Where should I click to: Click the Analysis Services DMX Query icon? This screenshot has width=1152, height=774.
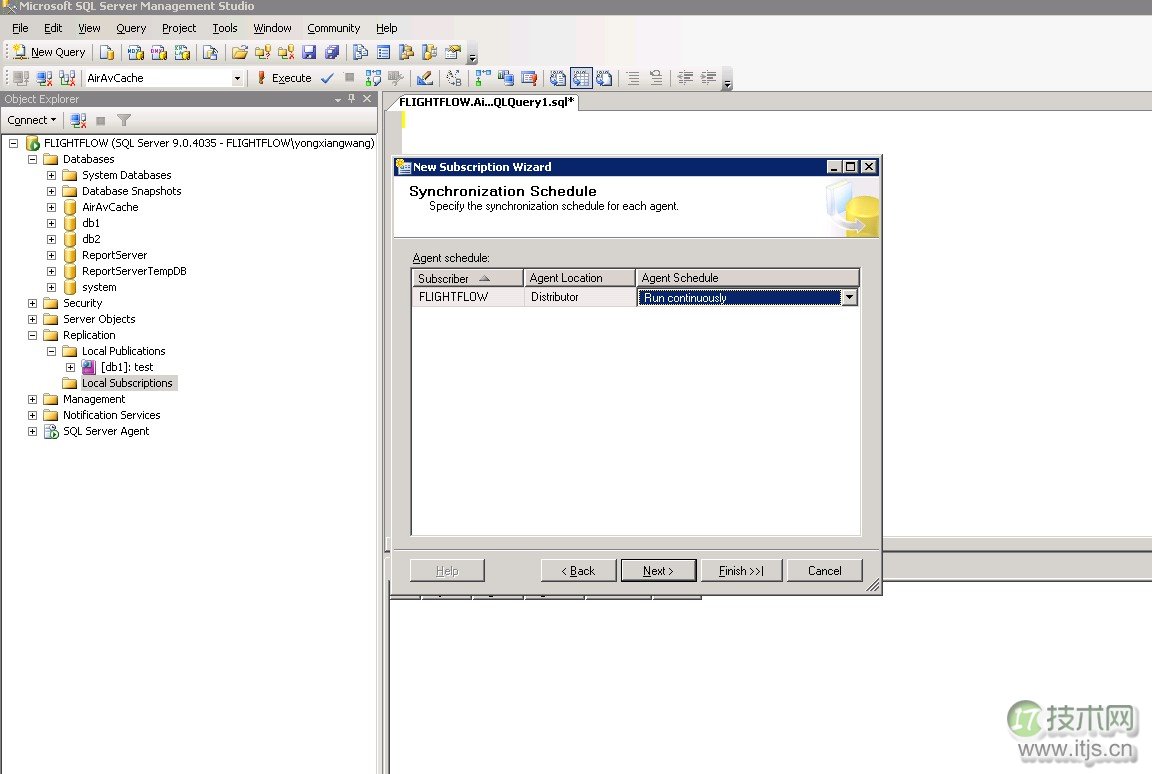159,52
